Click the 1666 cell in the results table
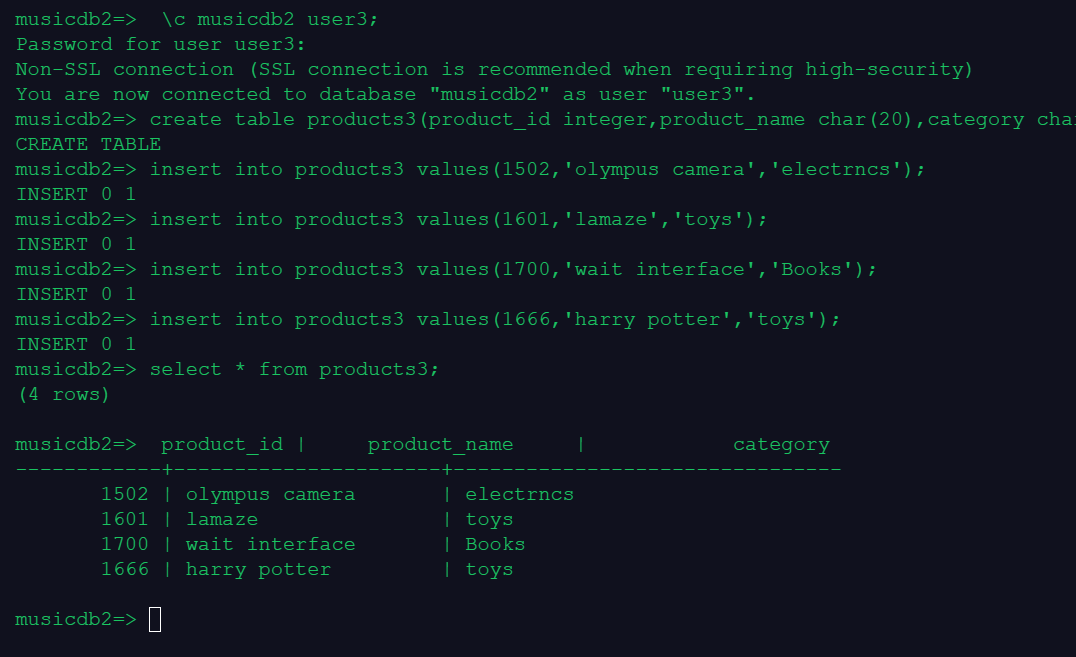This screenshot has height=657, width=1076. (124, 569)
